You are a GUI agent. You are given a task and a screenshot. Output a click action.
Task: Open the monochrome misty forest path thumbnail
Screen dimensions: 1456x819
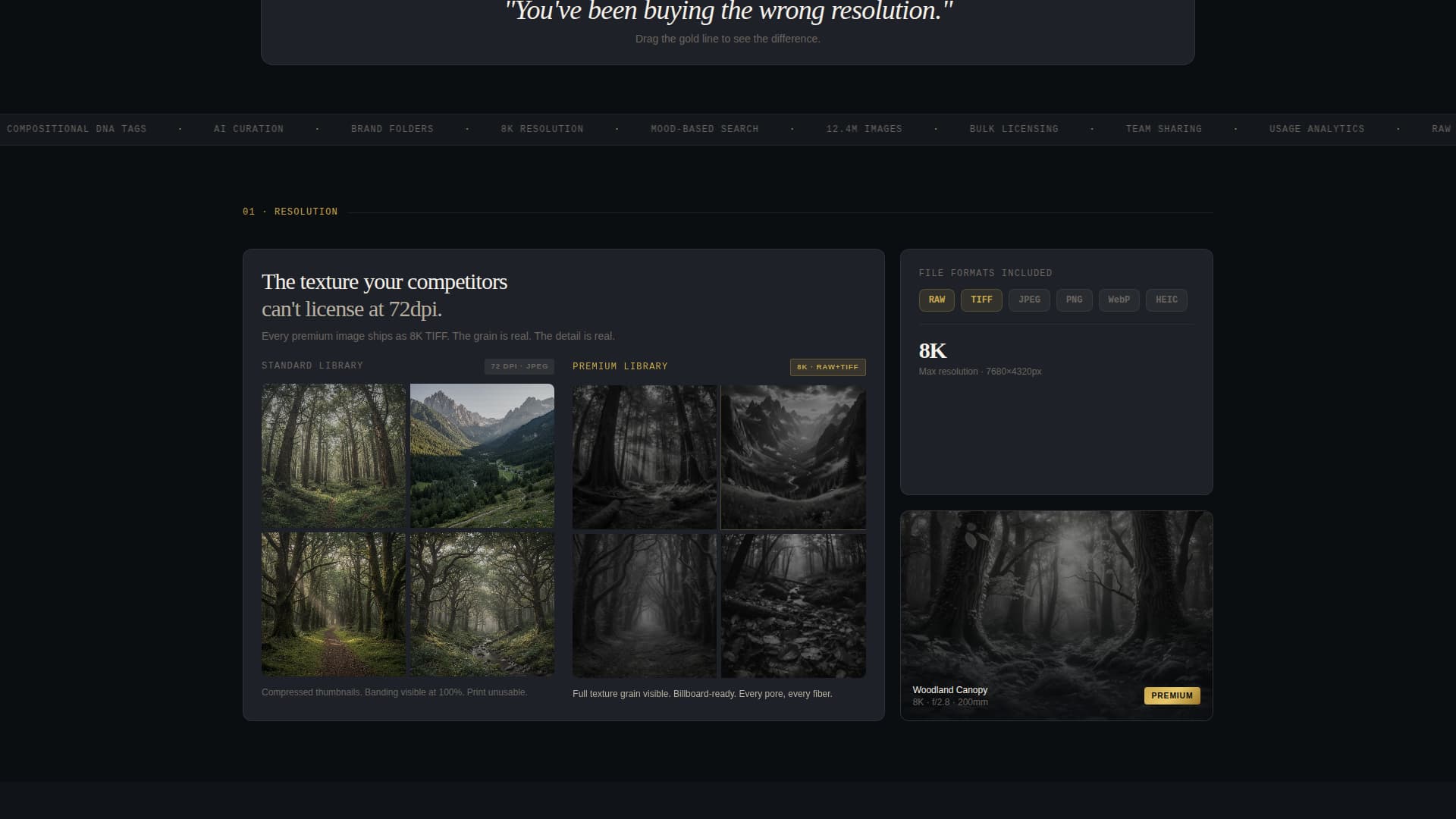[645, 606]
